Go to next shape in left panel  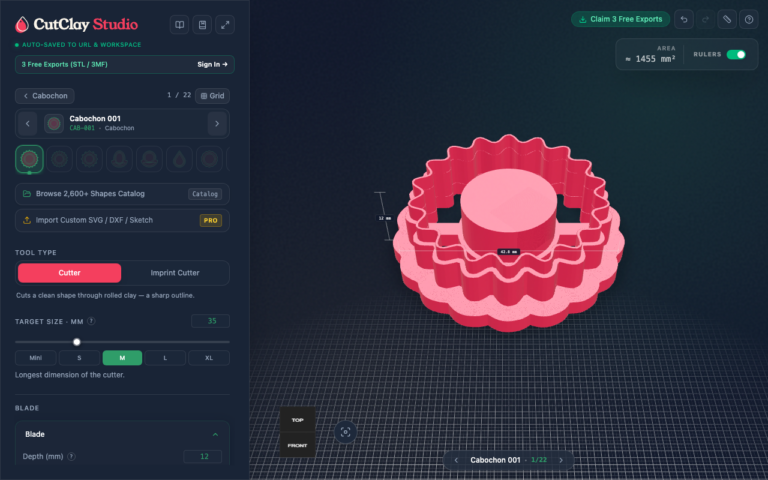click(217, 124)
